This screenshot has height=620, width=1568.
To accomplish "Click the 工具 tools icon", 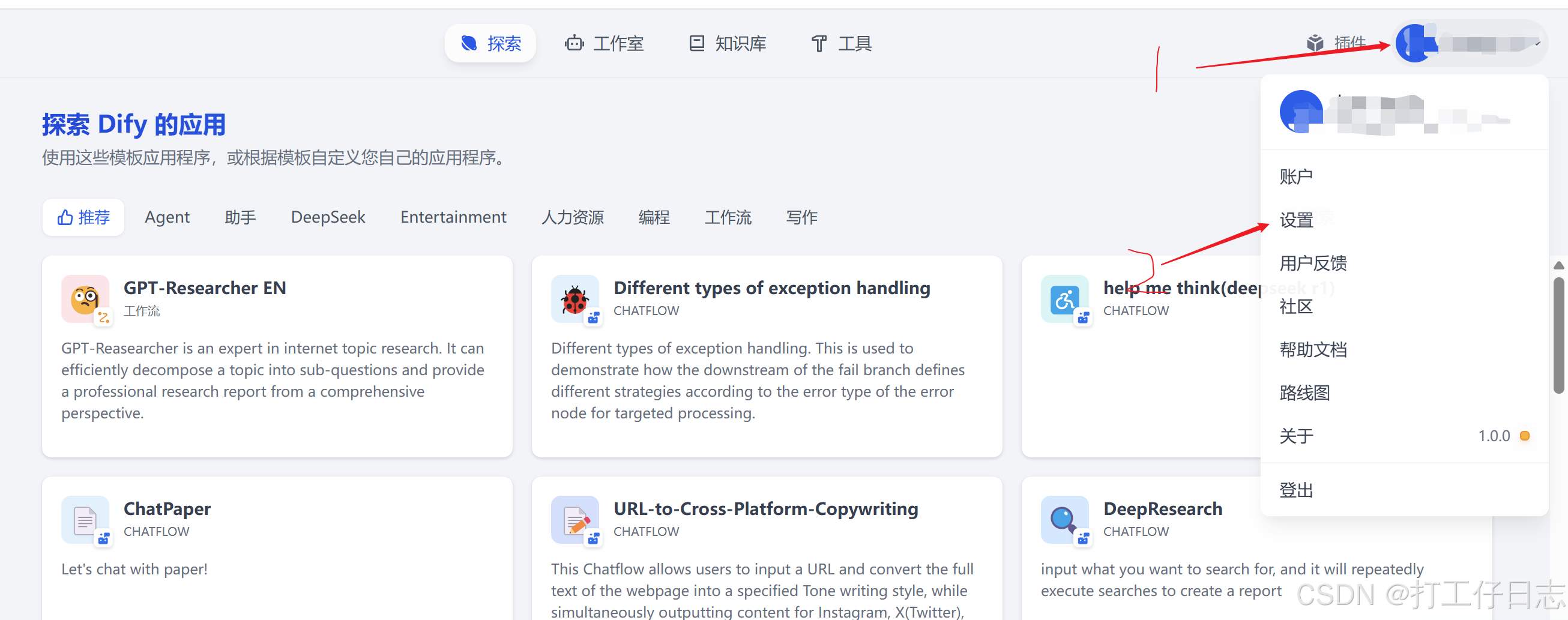I will coord(819,43).
